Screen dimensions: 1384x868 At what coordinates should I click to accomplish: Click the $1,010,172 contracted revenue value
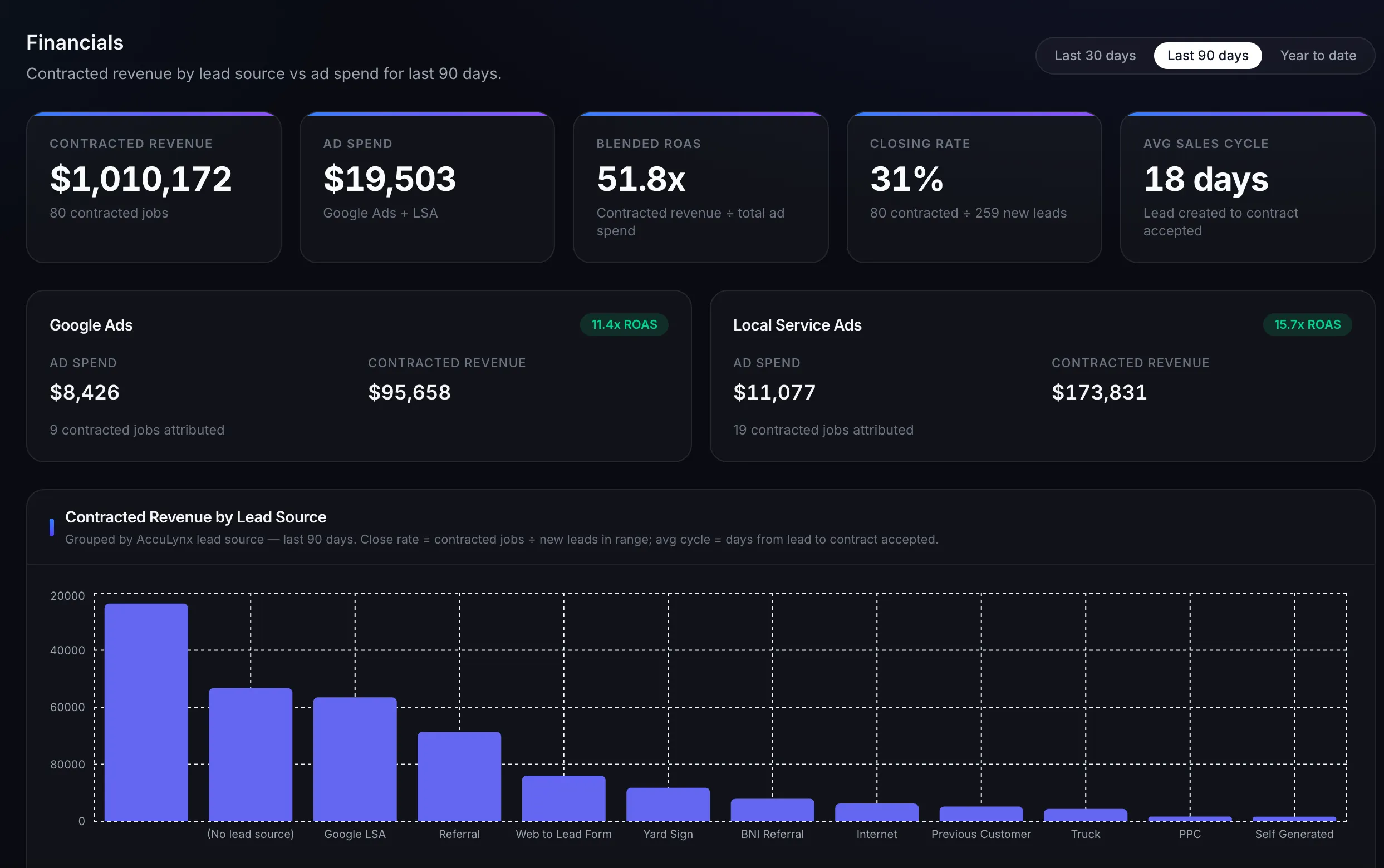click(x=141, y=179)
